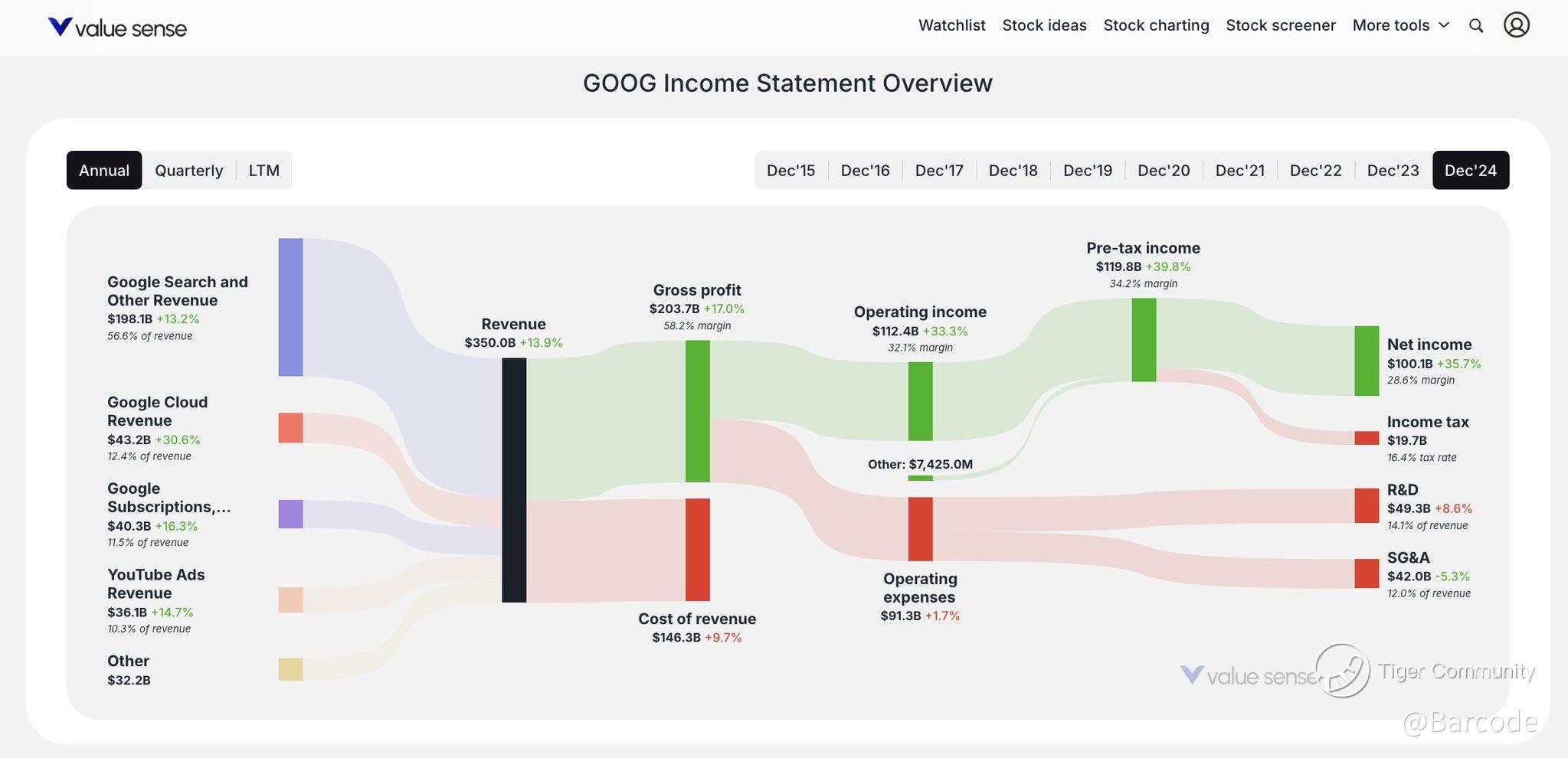Click the red SG&A bar

[1367, 573]
